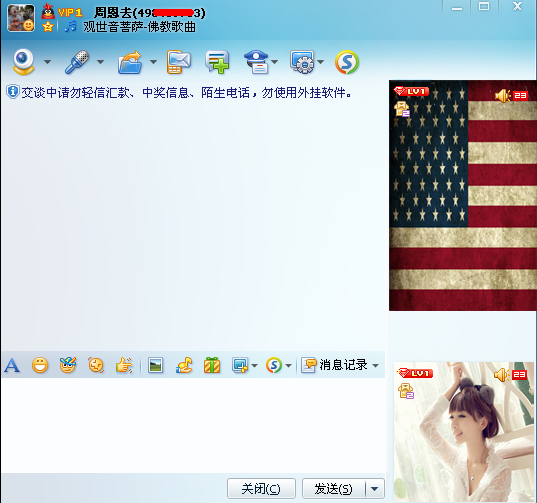Send a gift with the gift box icon

tap(212, 365)
